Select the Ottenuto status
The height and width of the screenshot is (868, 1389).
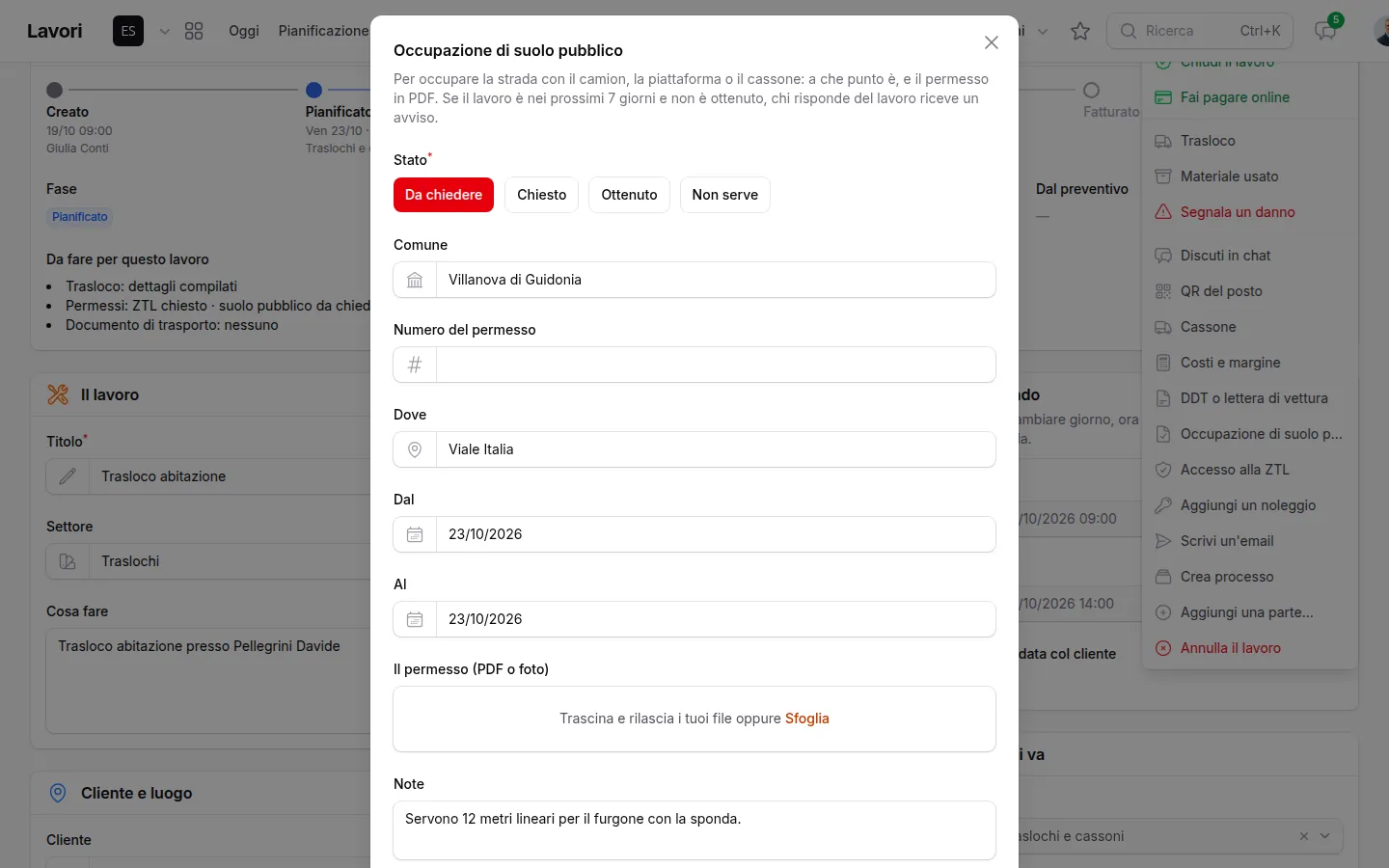pyautogui.click(x=629, y=195)
